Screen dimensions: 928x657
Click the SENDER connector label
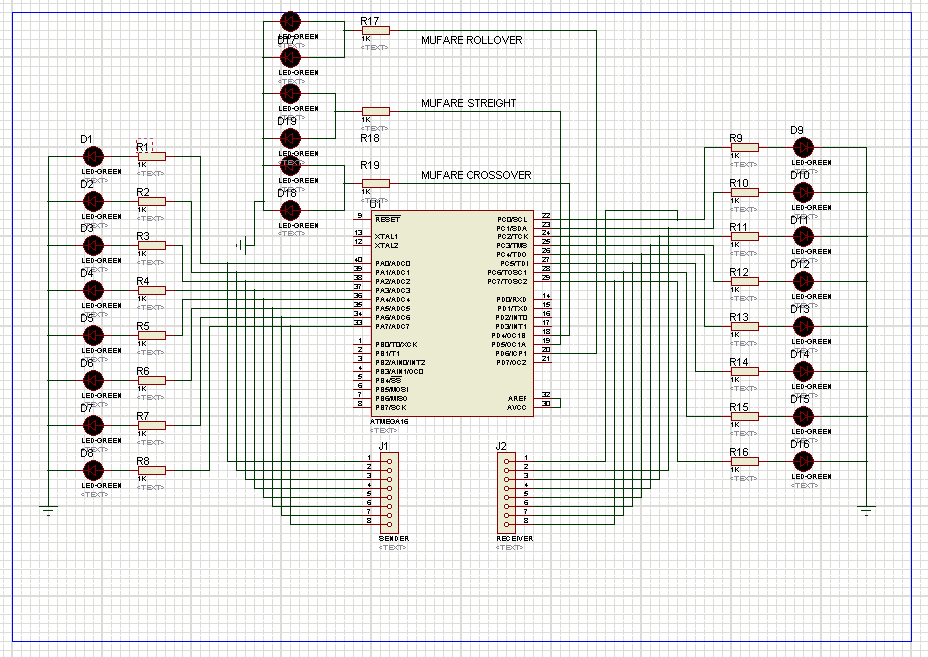(394, 539)
